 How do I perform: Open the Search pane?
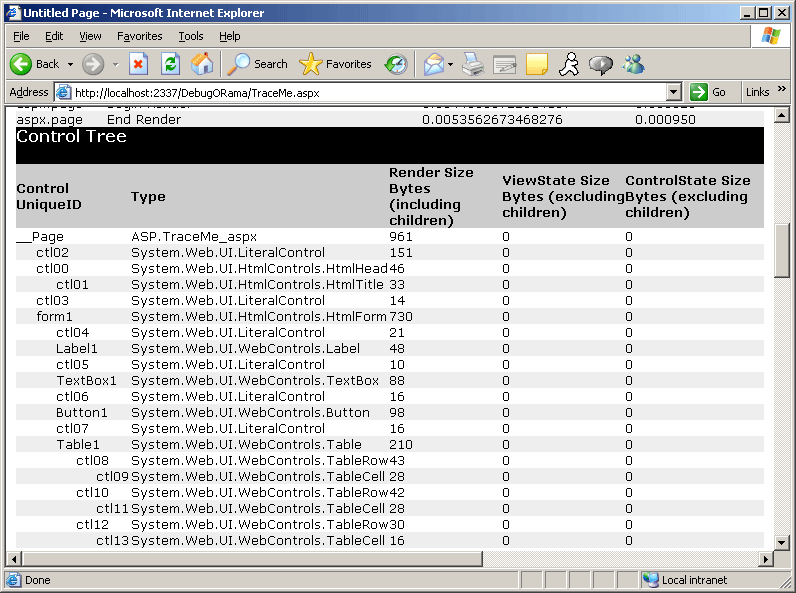click(257, 64)
